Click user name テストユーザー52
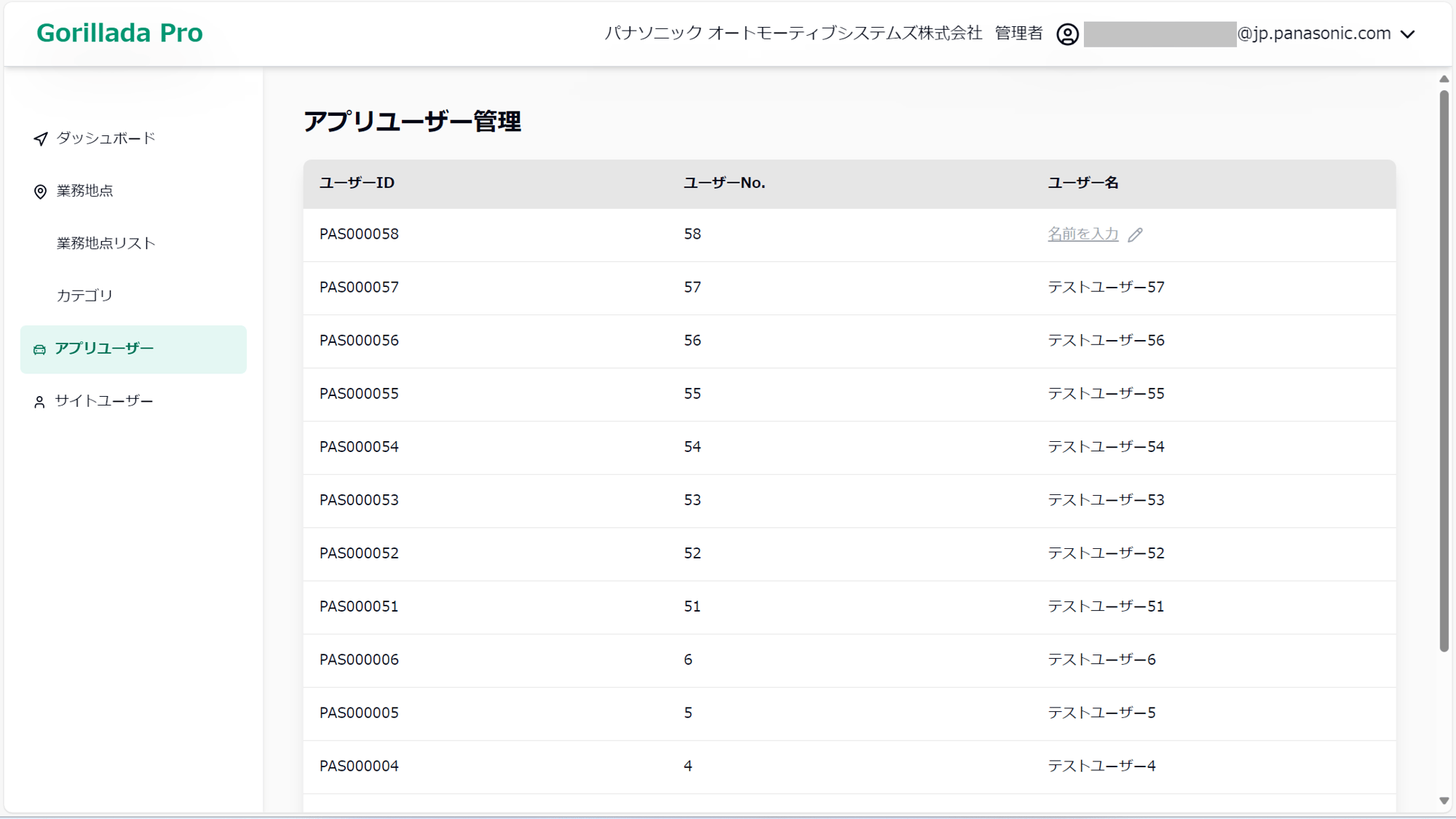Viewport: 1456px width, 819px height. [1106, 553]
